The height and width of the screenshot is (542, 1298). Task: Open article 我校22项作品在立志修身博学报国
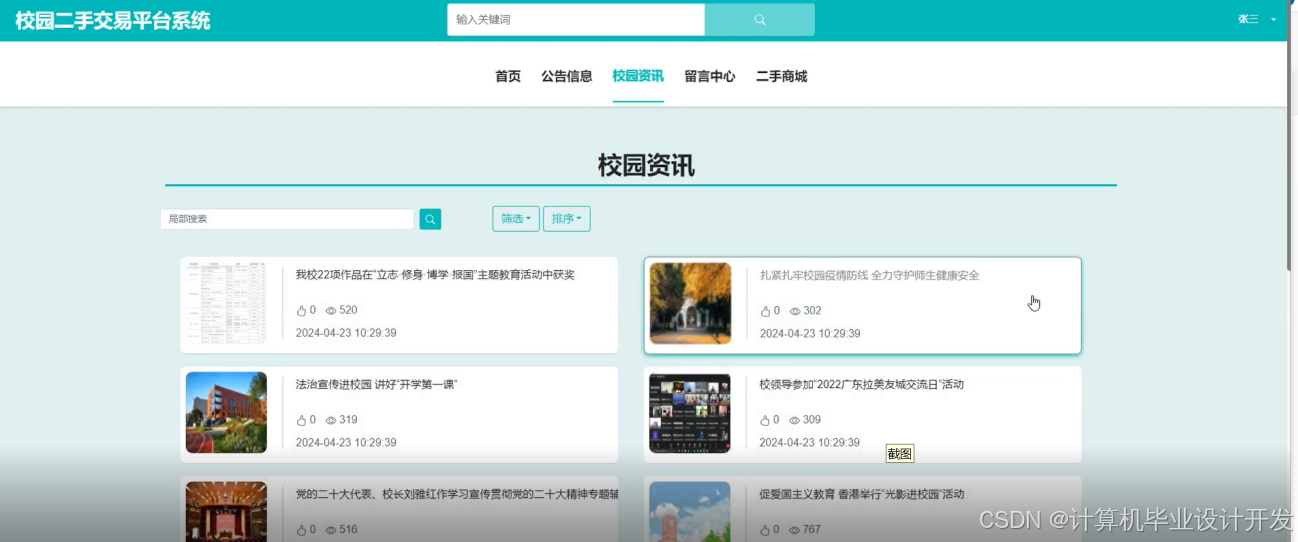coord(435,275)
